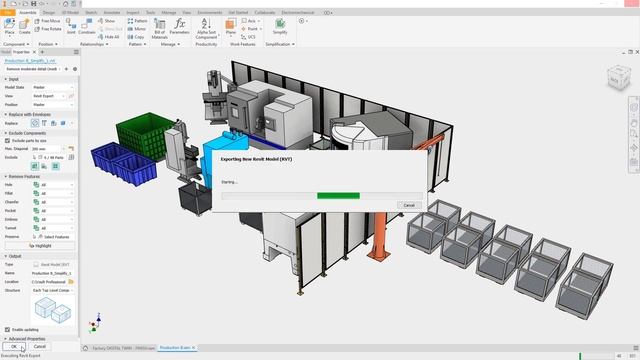The image size is (640, 360).
Task: Select the Pattern tool
Action: tap(137, 21)
